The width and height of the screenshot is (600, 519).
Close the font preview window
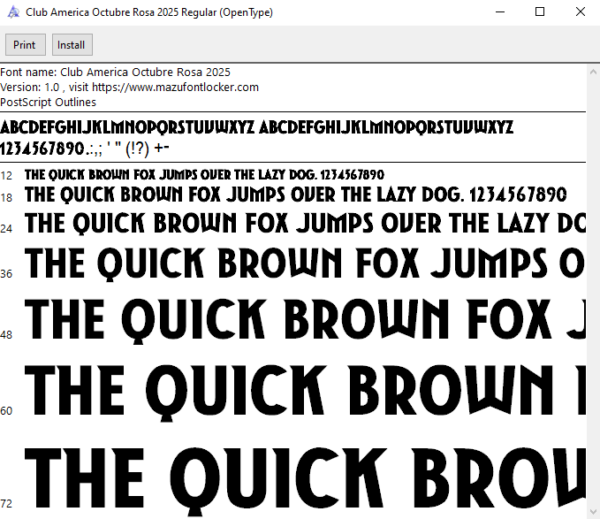point(580,12)
